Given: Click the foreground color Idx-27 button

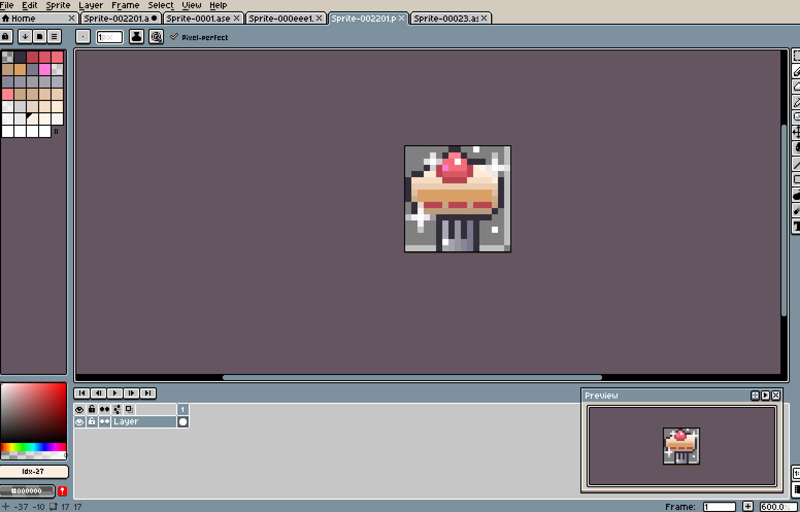Looking at the screenshot, I should [34, 472].
